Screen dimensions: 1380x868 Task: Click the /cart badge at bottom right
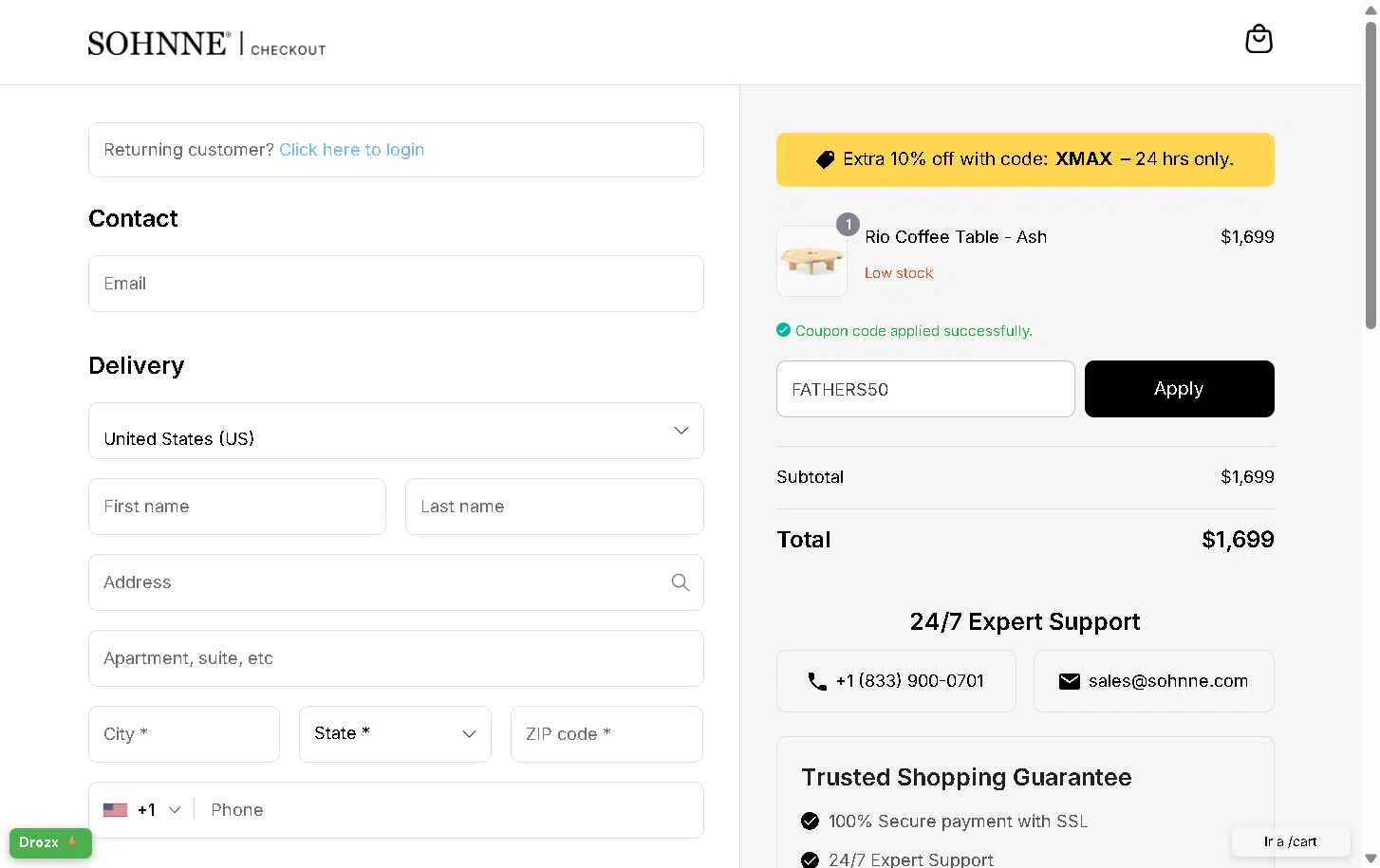[x=1291, y=842]
